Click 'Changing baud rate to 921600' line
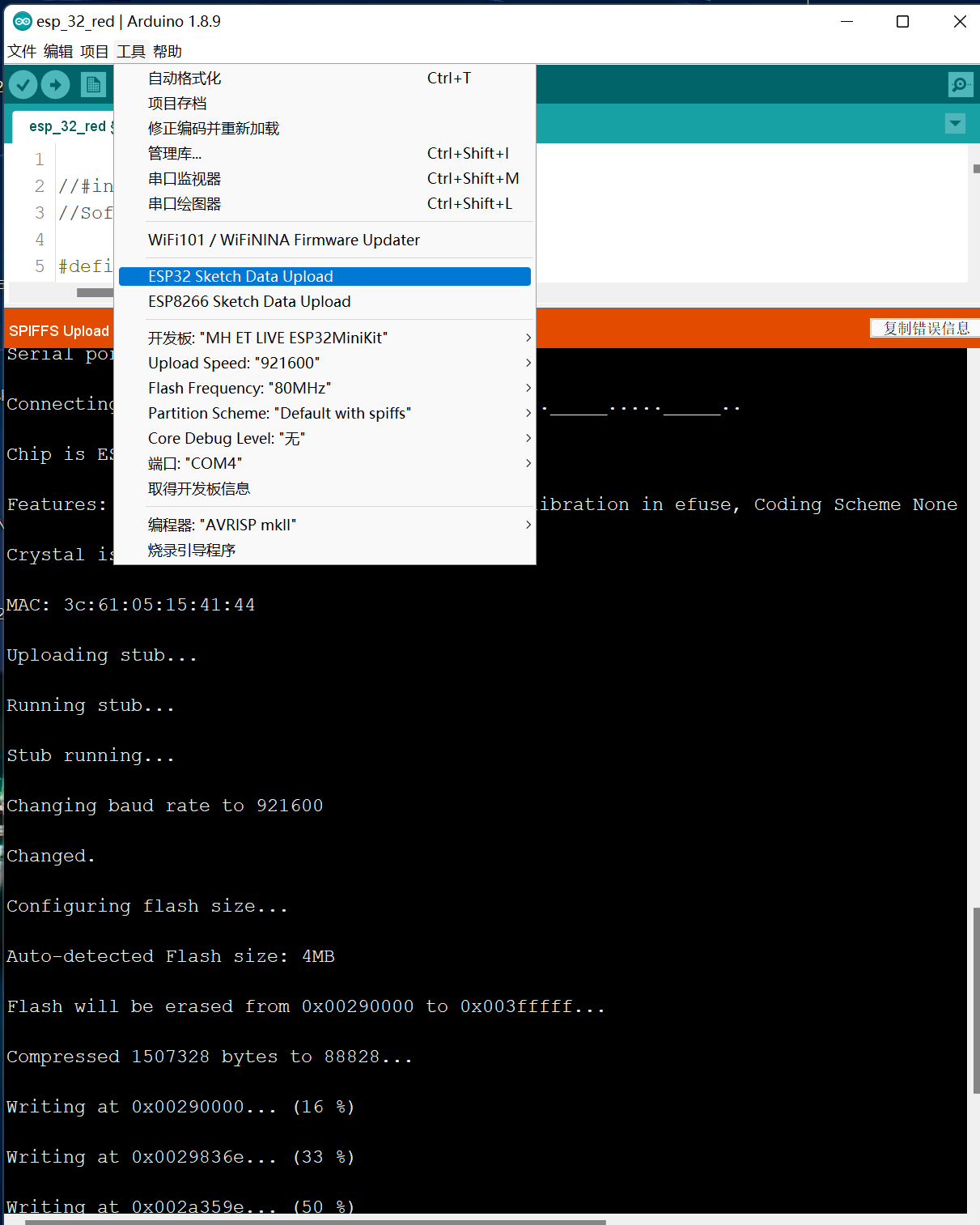This screenshot has width=980, height=1225. 165,806
